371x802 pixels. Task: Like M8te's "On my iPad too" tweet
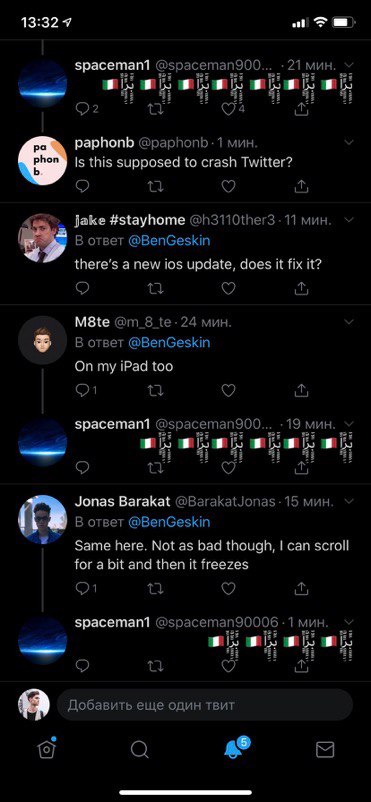click(x=228, y=390)
